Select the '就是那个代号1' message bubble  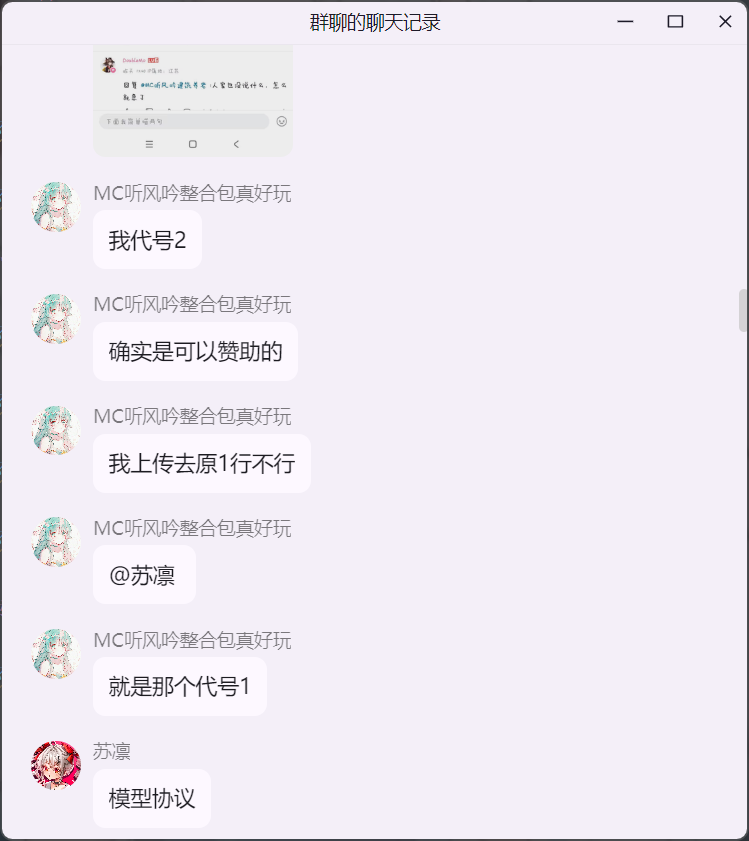(x=180, y=687)
